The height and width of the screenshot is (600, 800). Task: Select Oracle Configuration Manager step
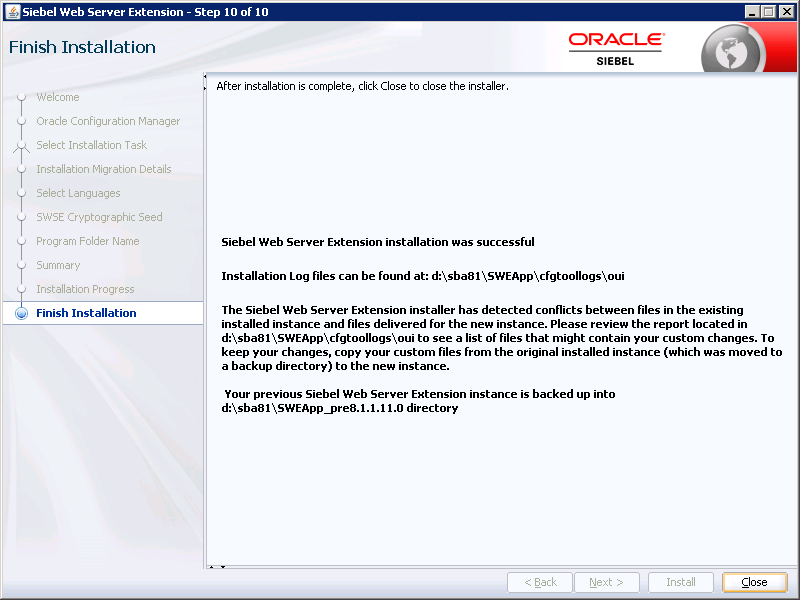point(108,121)
